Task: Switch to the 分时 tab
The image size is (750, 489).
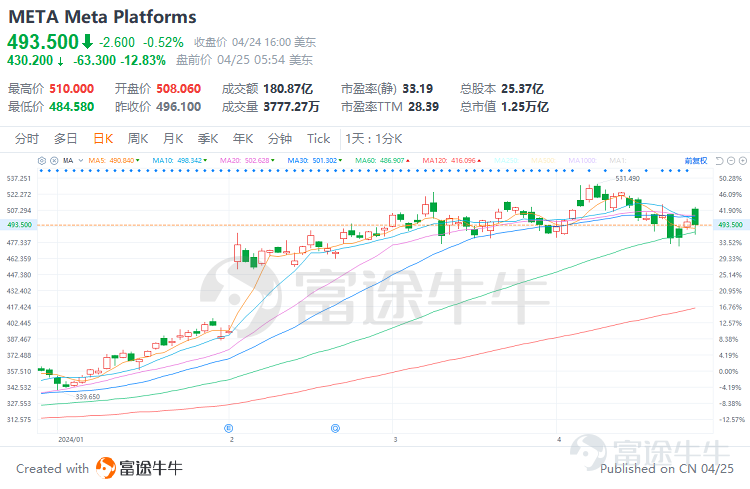Action: coord(27,139)
